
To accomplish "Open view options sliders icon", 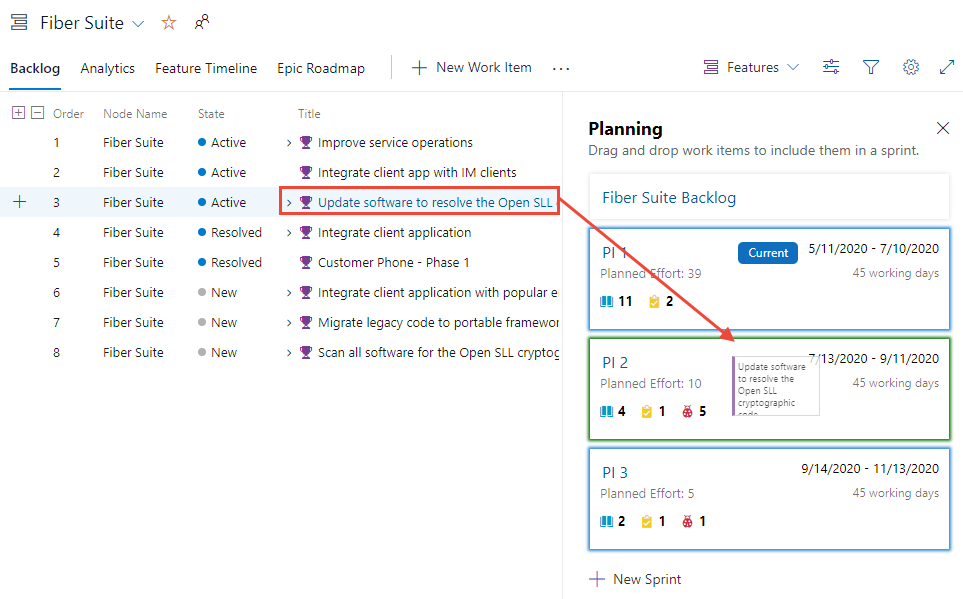I will click(831, 67).
